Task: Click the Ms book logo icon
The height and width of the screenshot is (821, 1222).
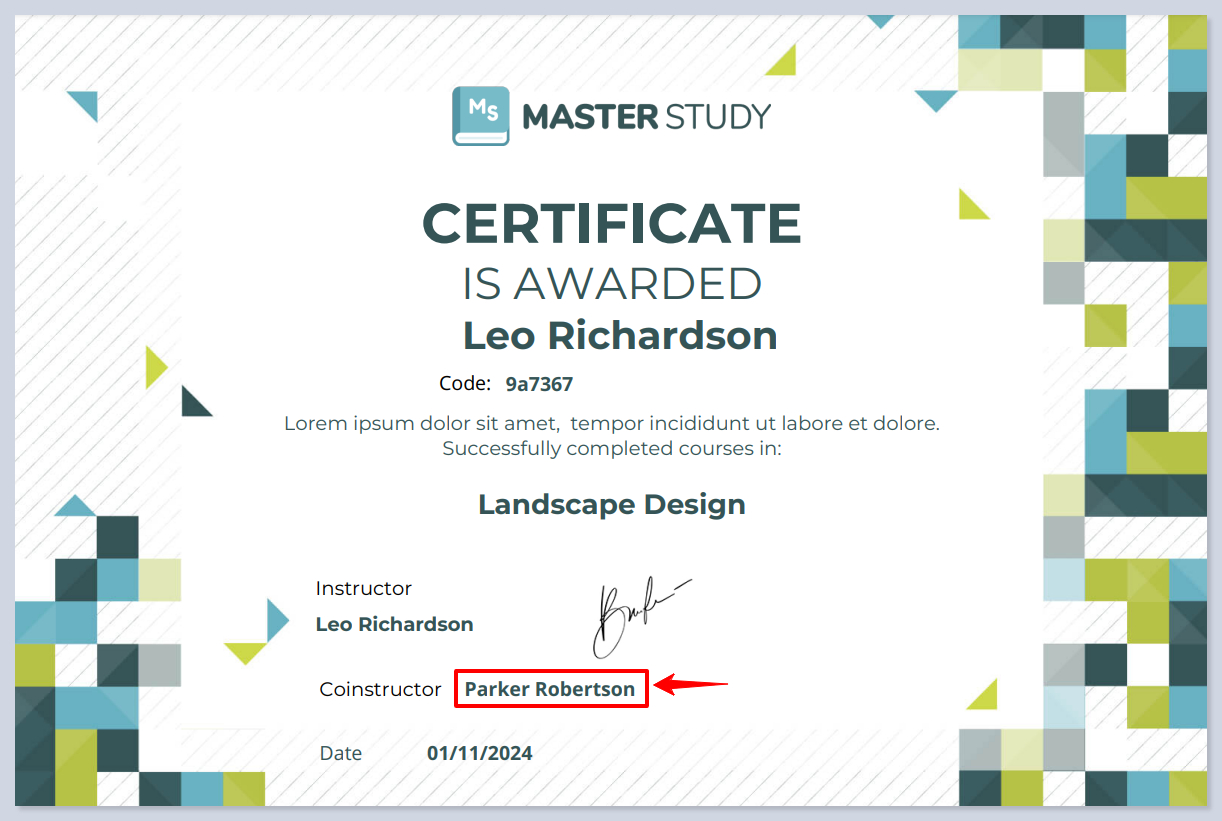Action: pos(480,116)
